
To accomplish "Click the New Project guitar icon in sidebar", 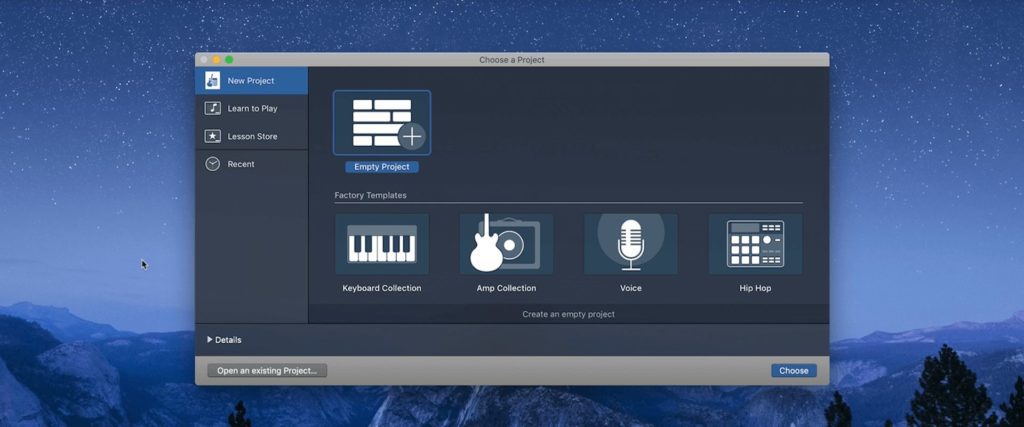I will (x=212, y=81).
